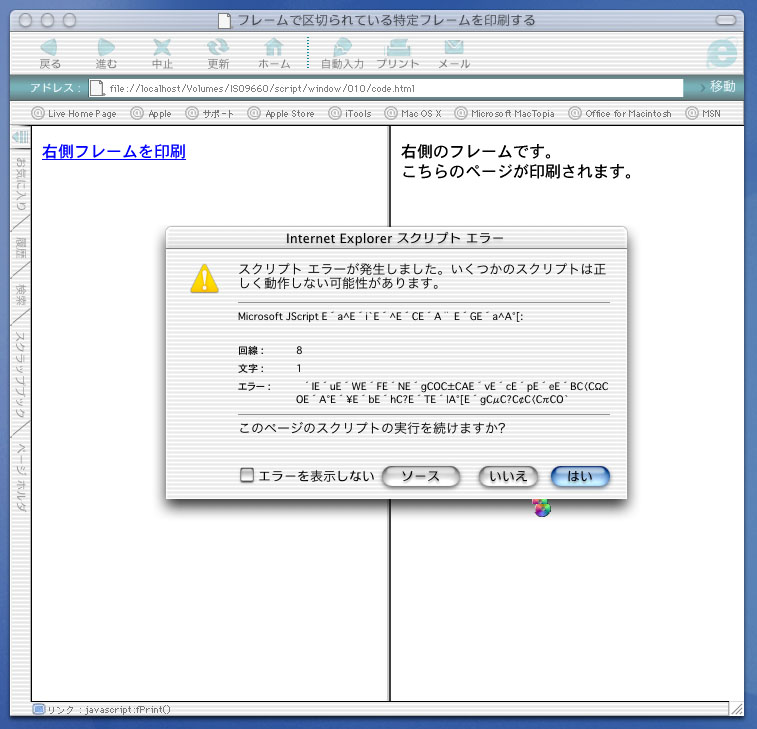Open the お気に入り side tab

[21, 183]
